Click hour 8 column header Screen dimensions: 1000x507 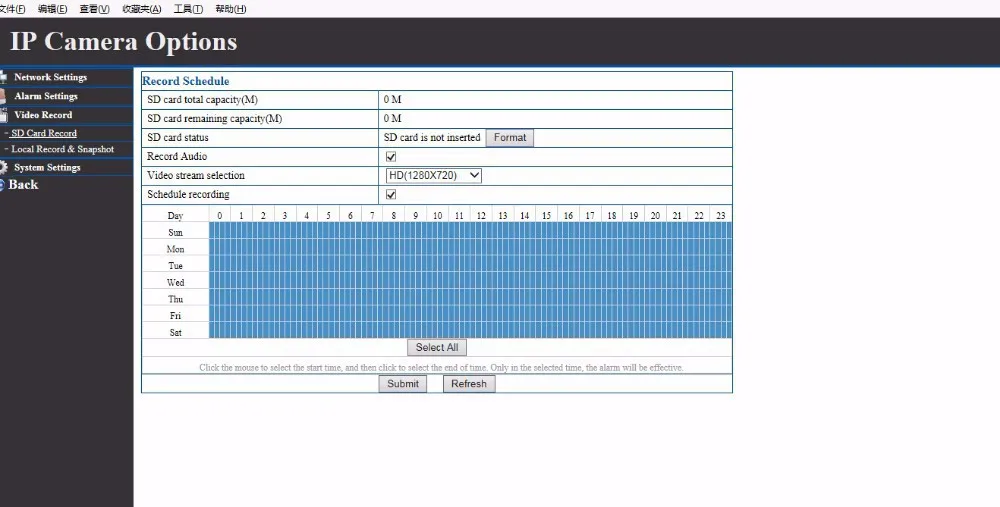coord(393,216)
